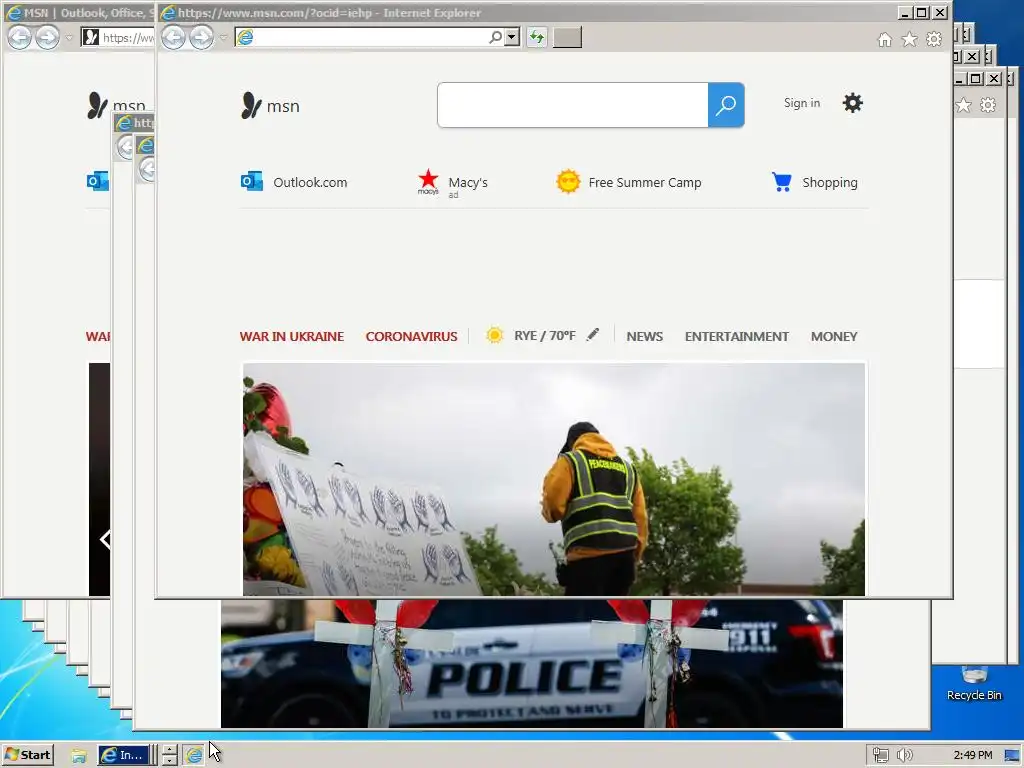Click the gray stop button beside refresh
The image size is (1024, 768).
pos(567,37)
